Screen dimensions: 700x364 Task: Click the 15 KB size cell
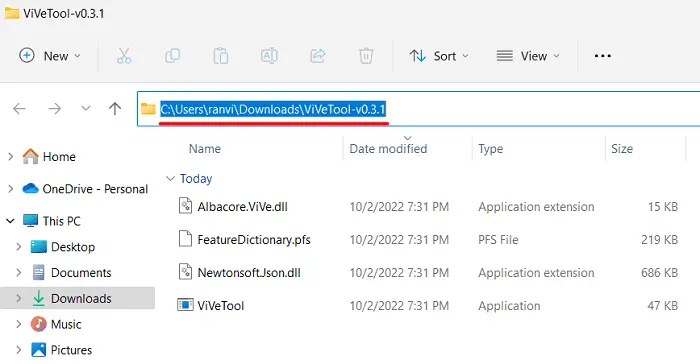pos(663,207)
